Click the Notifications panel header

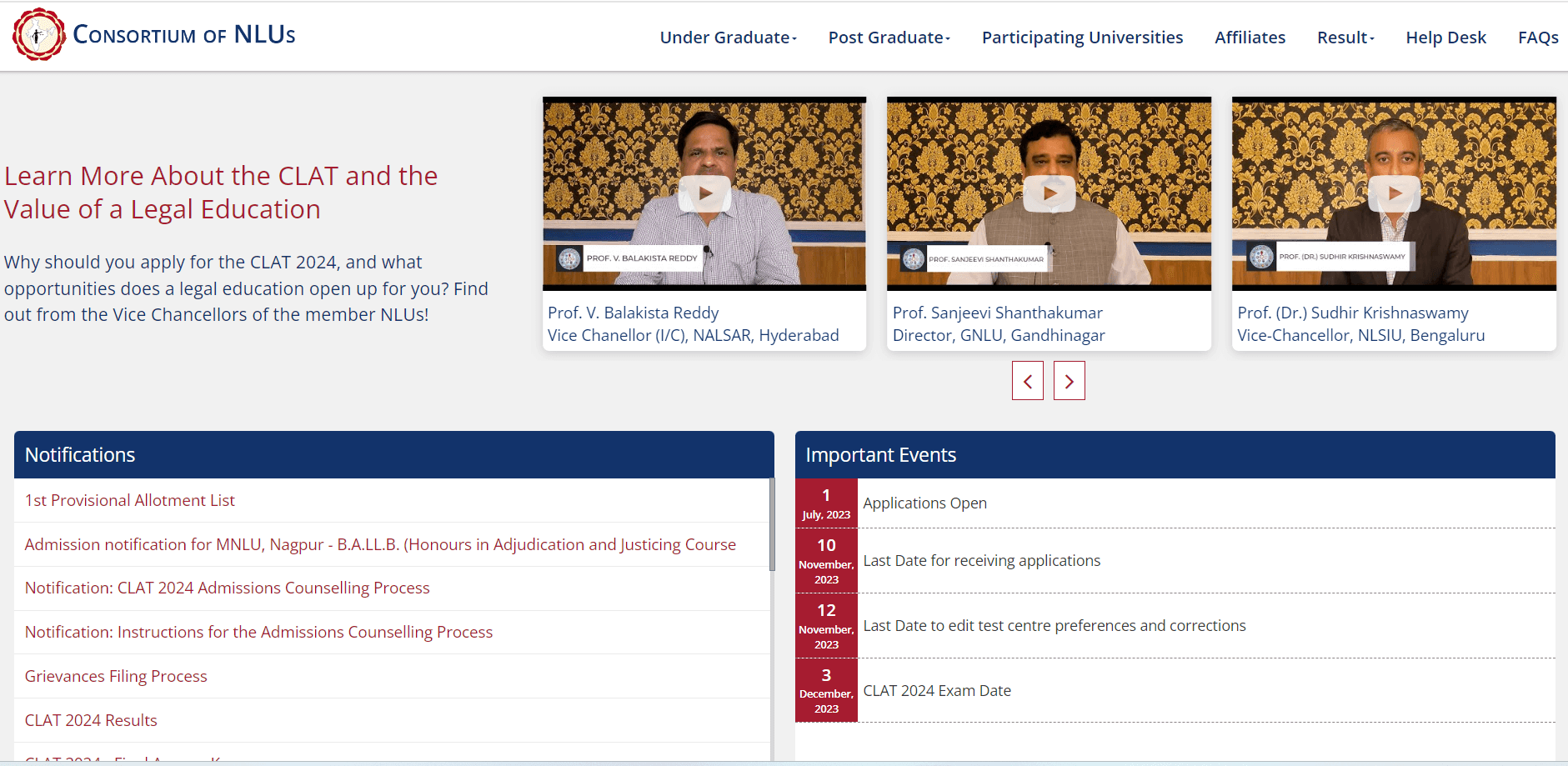pos(394,454)
